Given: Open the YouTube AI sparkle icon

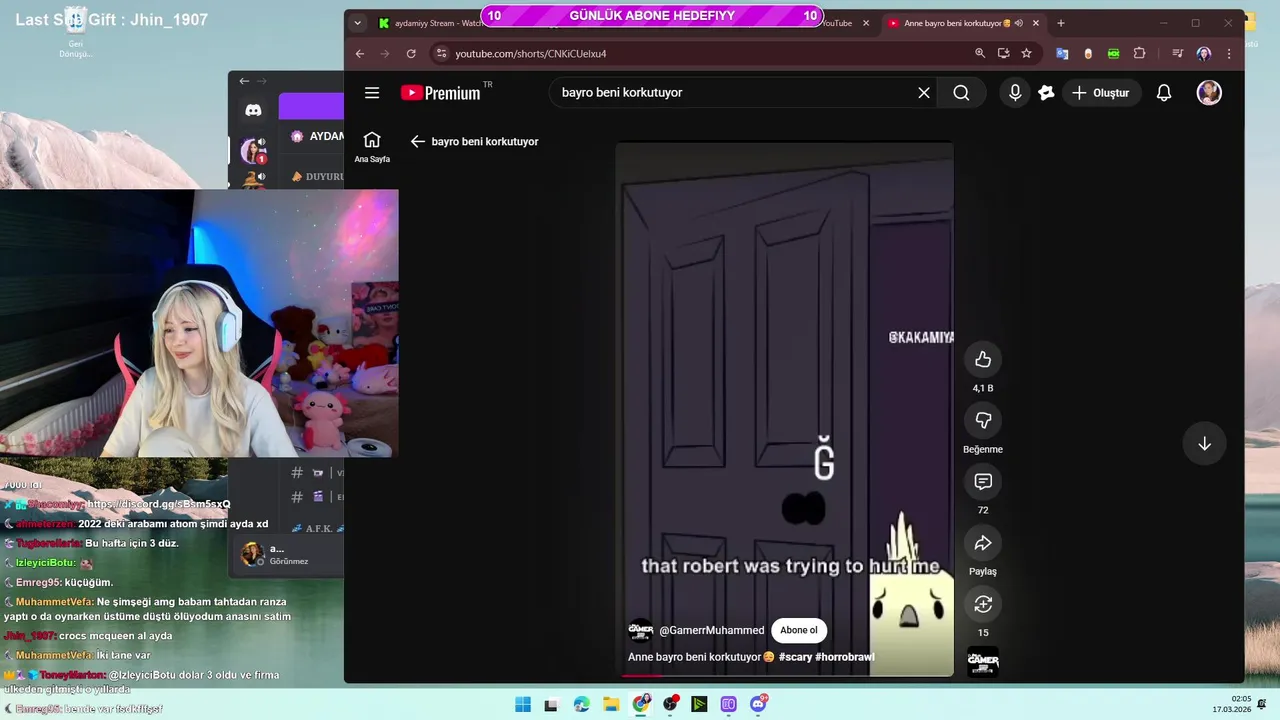Looking at the screenshot, I should tap(1046, 93).
